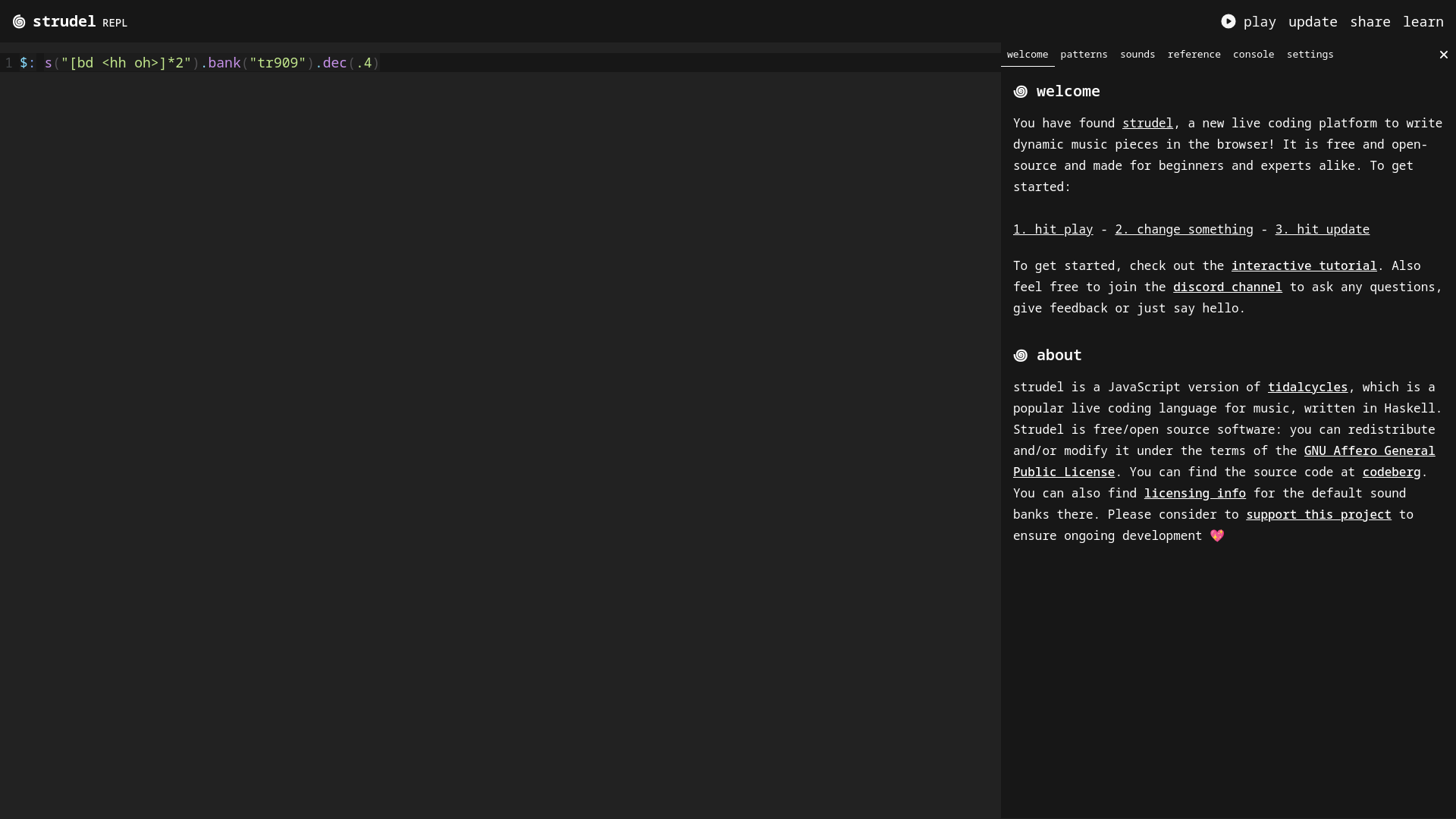Open the tidalcycles link
Viewport: 1456px width, 819px height.
pos(1307,388)
